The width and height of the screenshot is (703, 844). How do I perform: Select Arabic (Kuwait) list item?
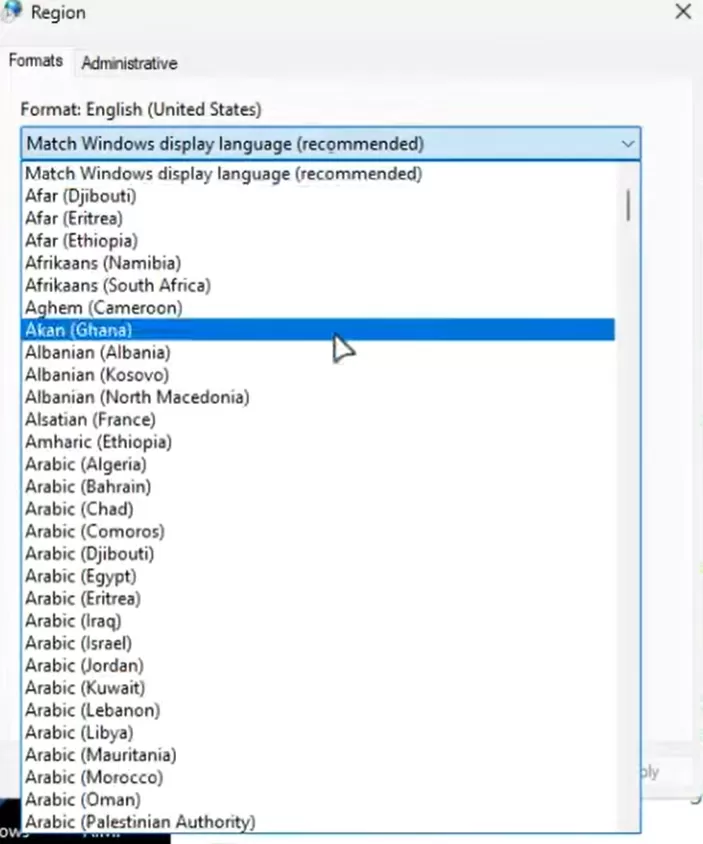point(319,688)
